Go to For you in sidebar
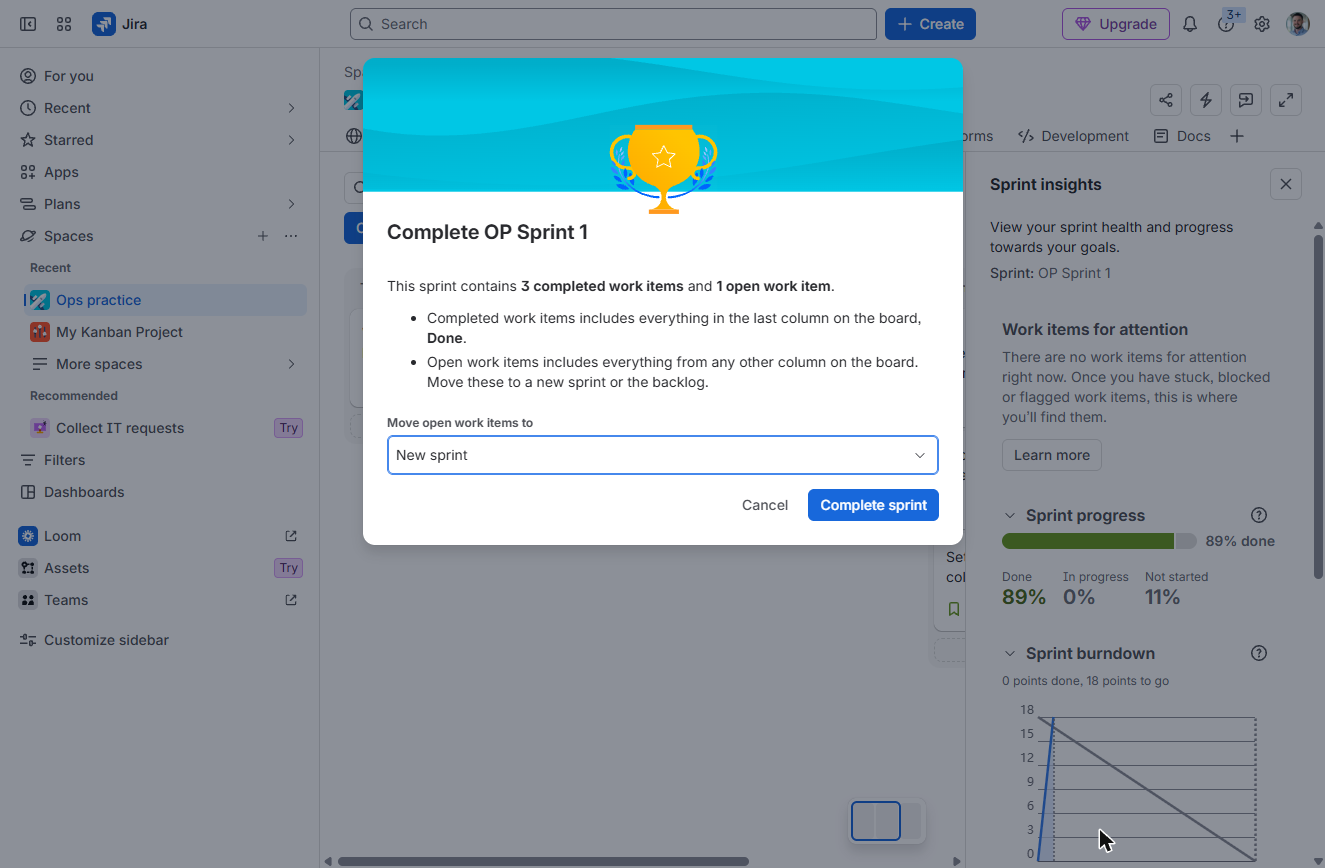Screen dimensions: 1325x868 click(x=163, y=76)
